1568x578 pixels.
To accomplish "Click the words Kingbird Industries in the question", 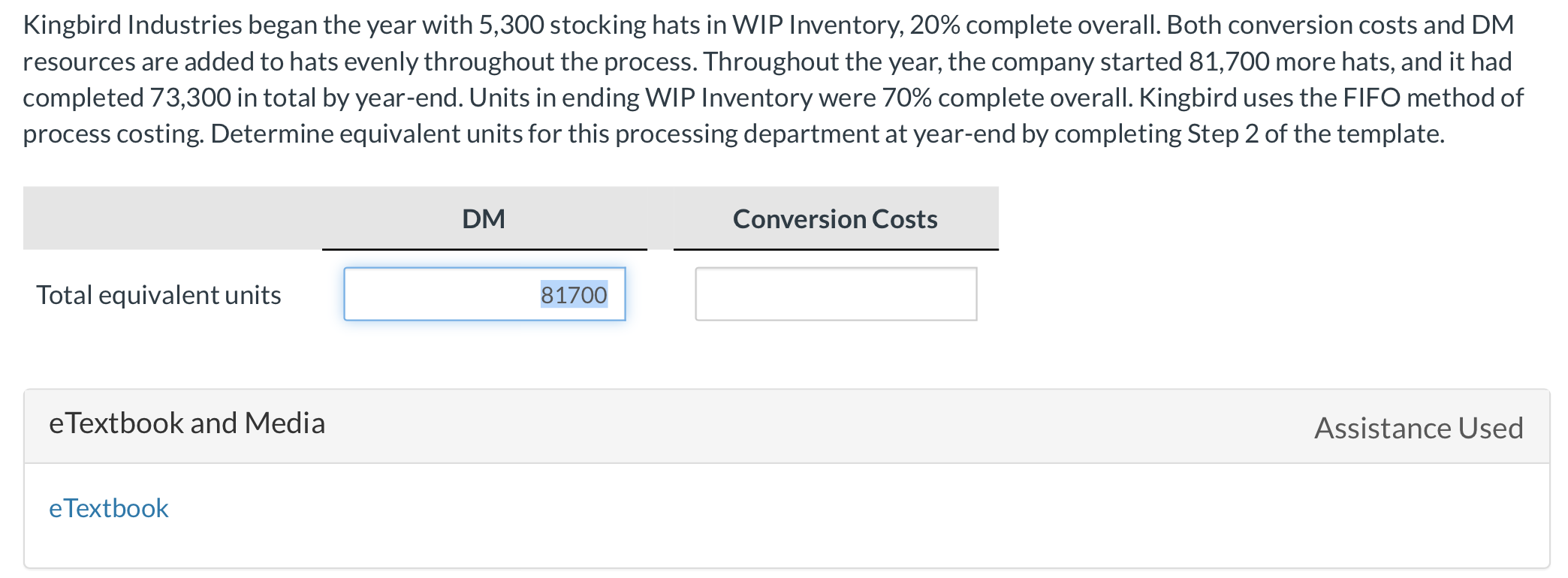I will 132,26.
